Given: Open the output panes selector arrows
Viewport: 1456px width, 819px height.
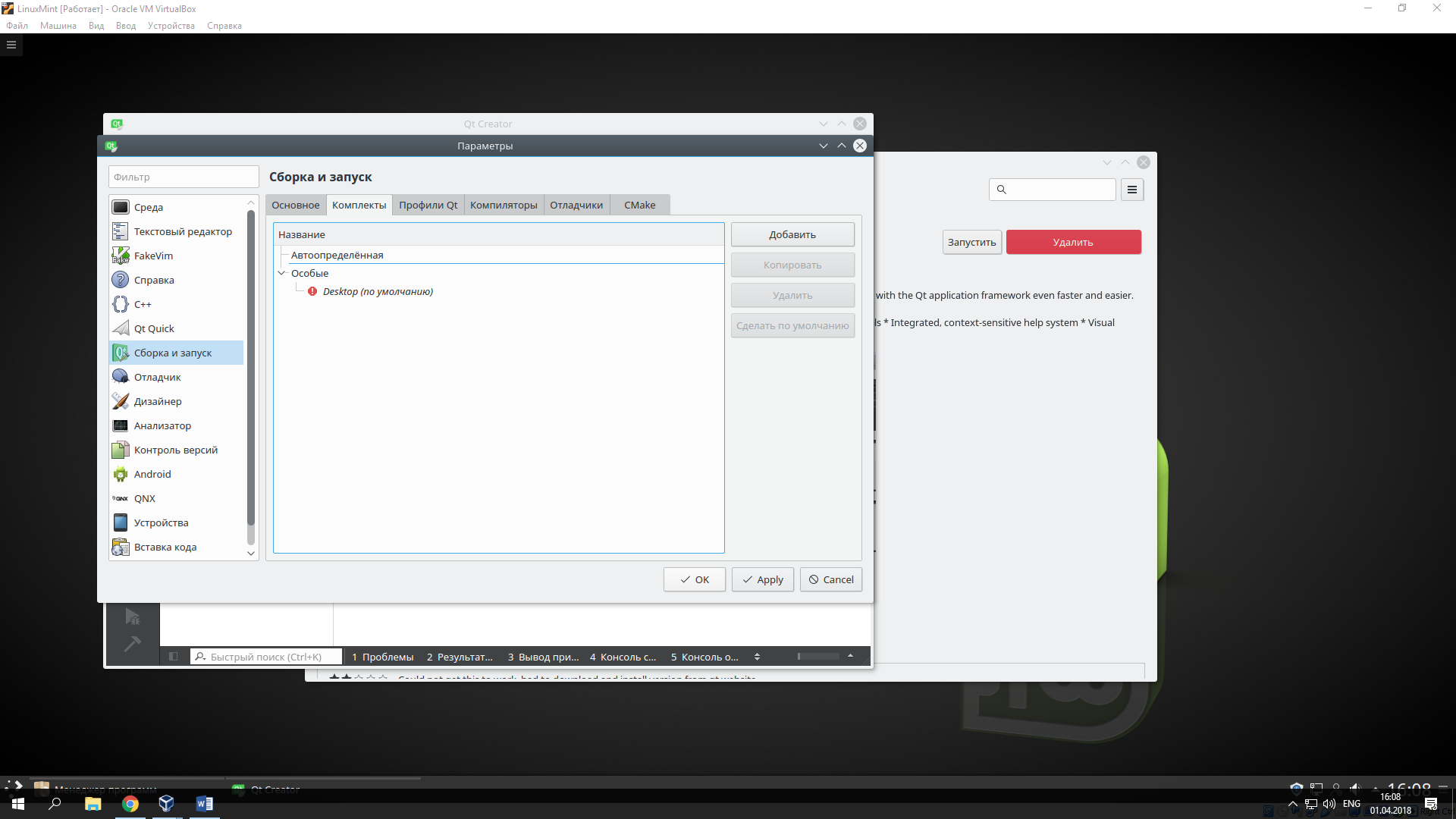Looking at the screenshot, I should [757, 657].
